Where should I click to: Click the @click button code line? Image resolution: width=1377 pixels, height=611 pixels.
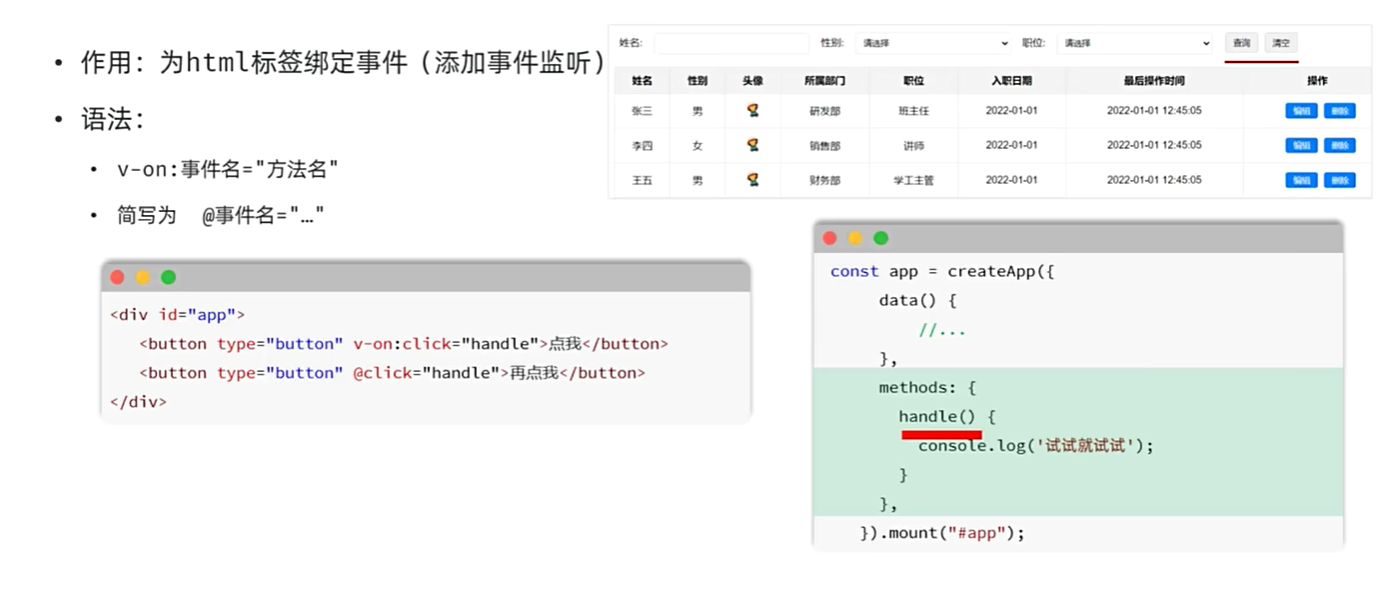(x=392, y=373)
